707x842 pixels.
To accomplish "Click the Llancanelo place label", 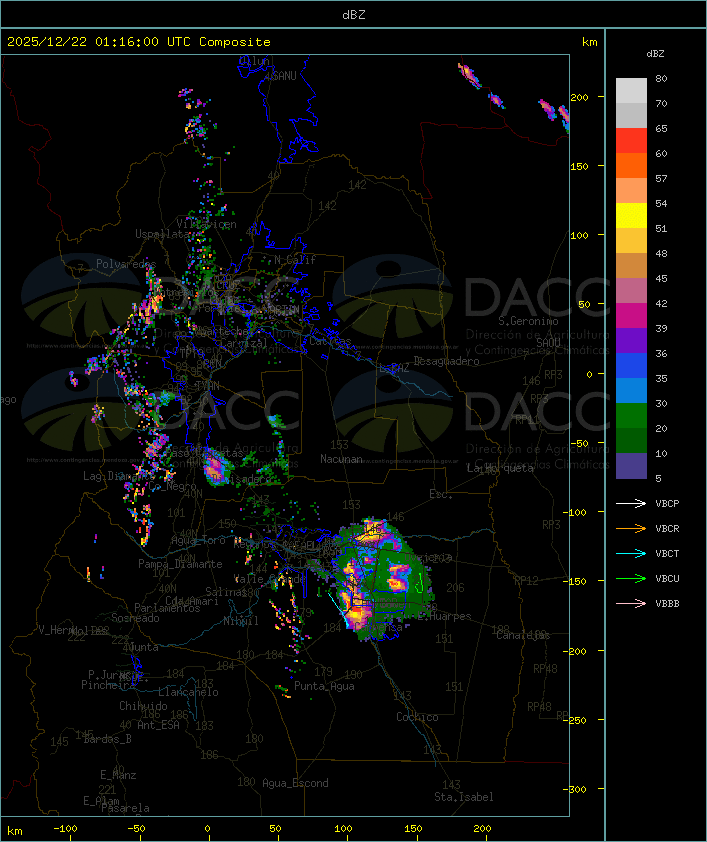I will (188, 692).
